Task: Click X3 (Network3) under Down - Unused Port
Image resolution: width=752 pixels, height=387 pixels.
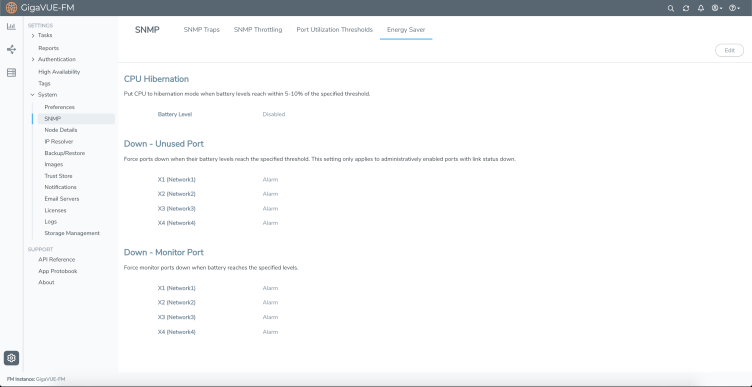Action: [x=176, y=209]
